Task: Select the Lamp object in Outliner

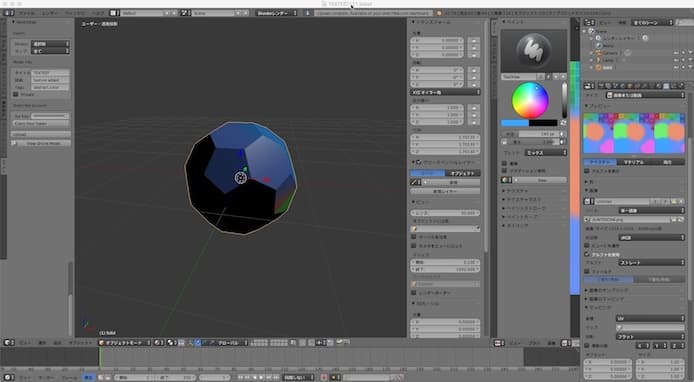Action: pos(607,60)
